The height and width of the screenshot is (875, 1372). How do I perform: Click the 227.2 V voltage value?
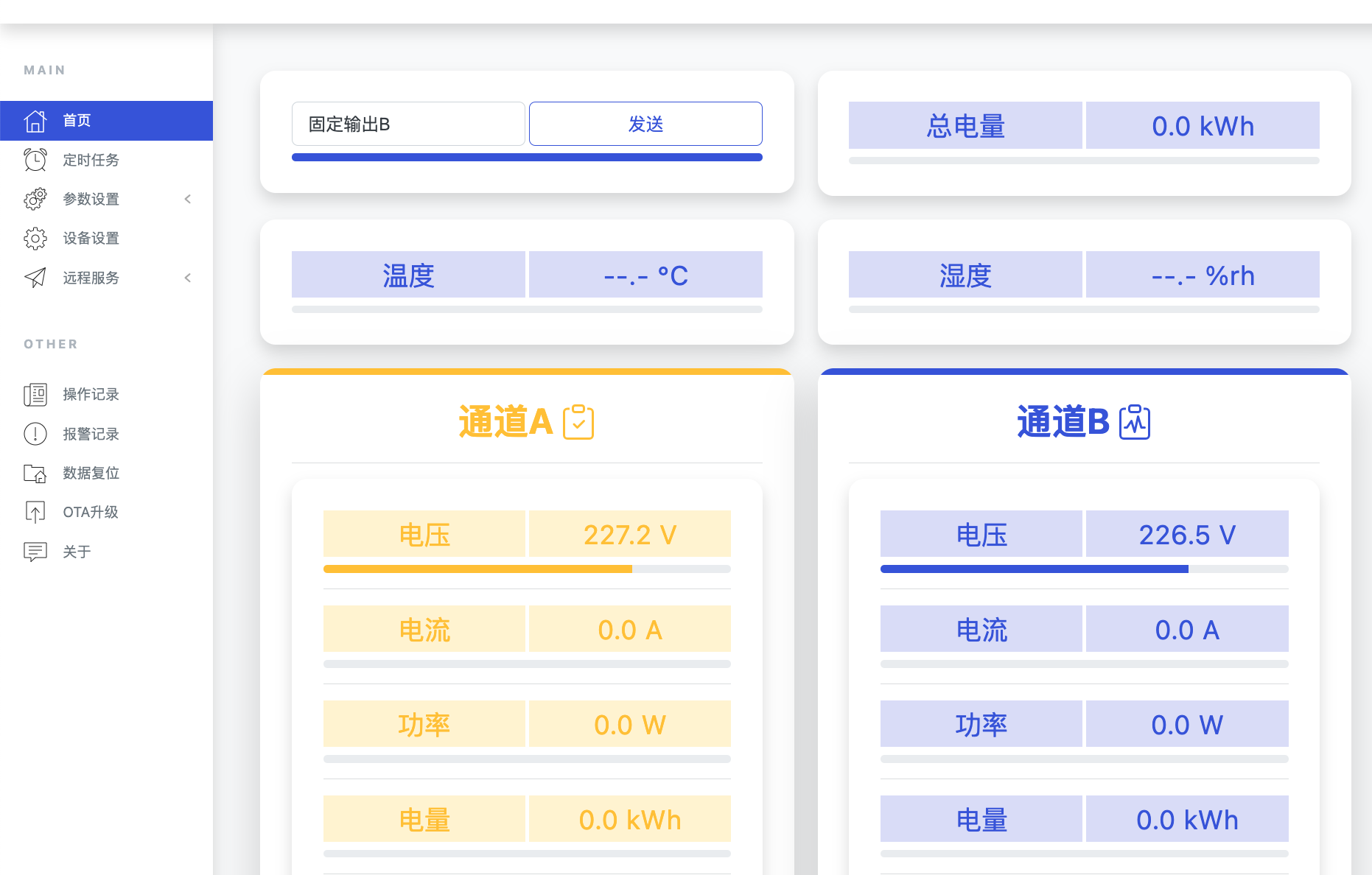tap(630, 534)
